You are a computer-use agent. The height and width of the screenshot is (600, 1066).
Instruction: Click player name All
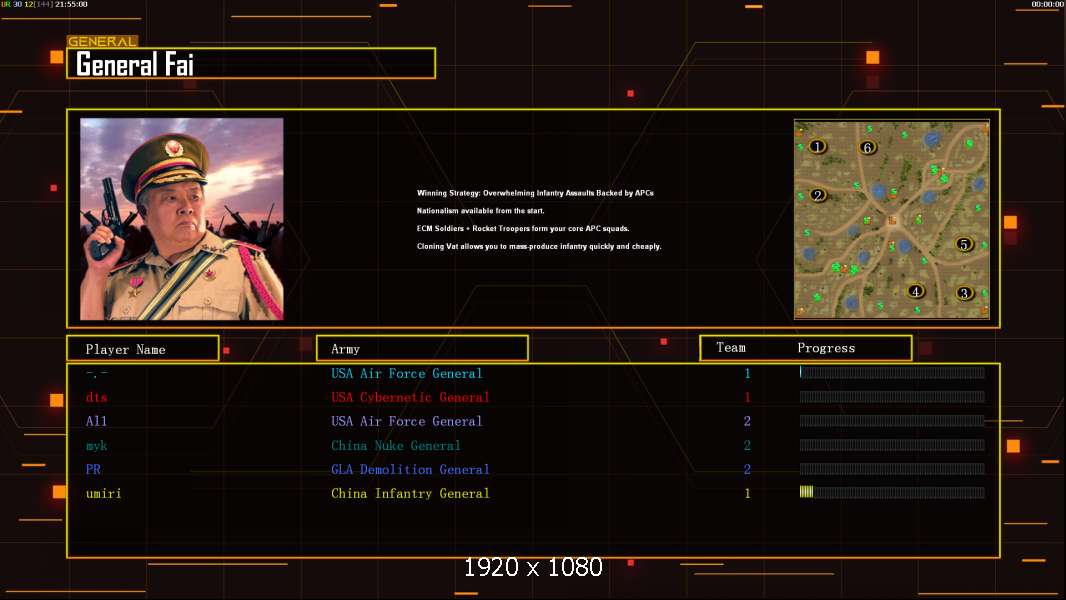(x=97, y=421)
